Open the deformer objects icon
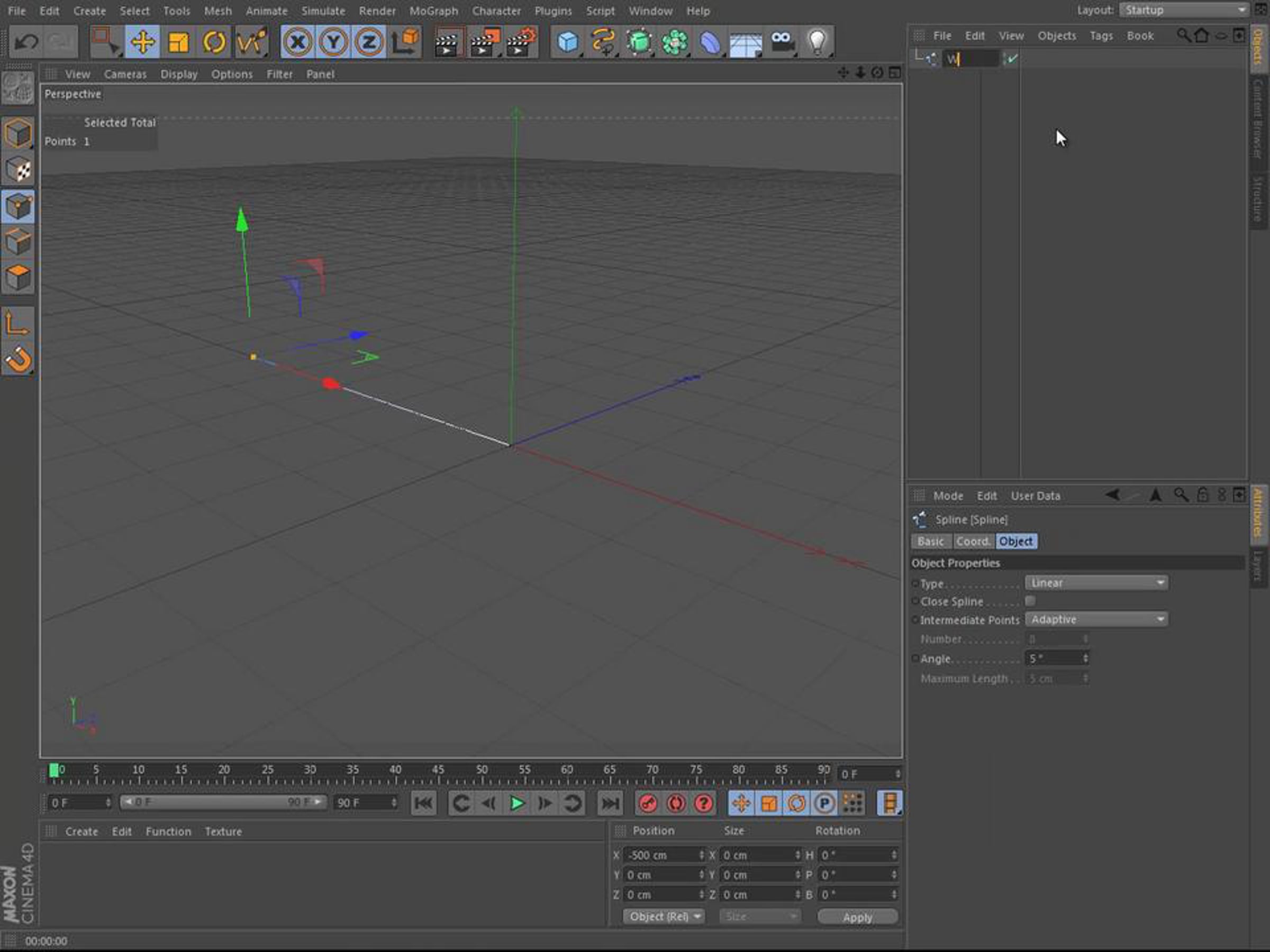 coord(710,42)
